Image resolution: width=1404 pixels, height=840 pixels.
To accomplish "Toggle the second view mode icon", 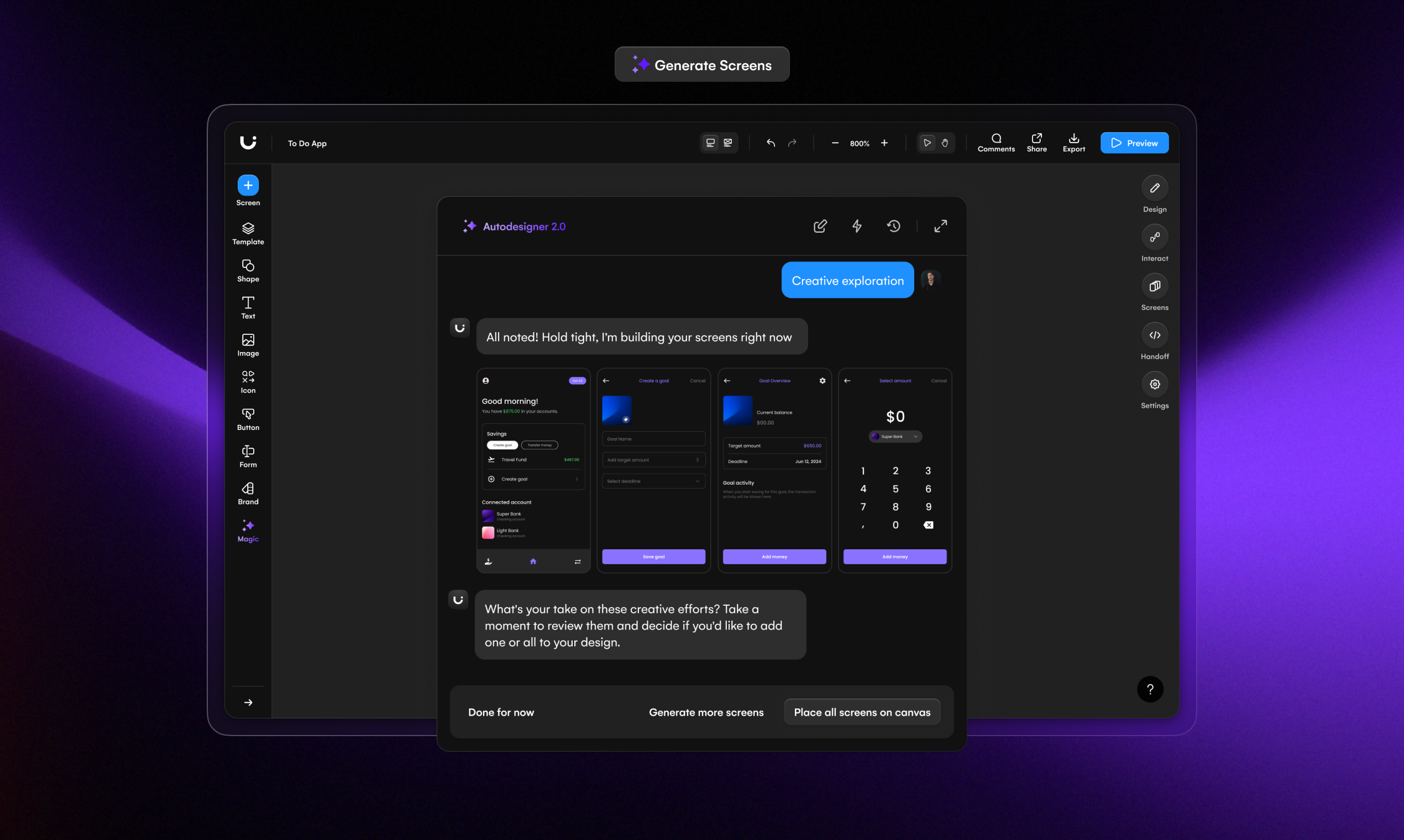I will coord(728,143).
